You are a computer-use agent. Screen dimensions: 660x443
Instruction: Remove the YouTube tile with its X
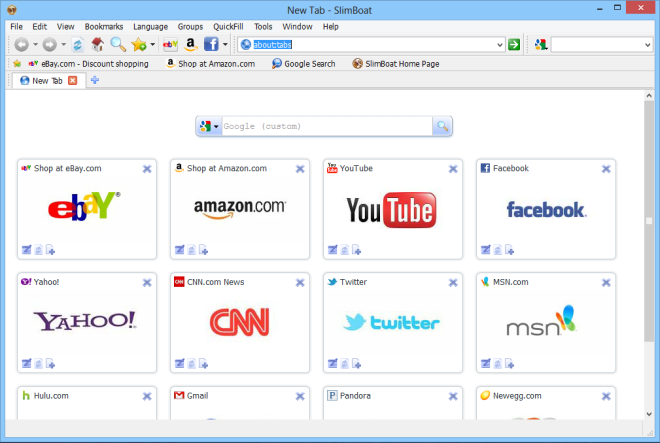(453, 169)
